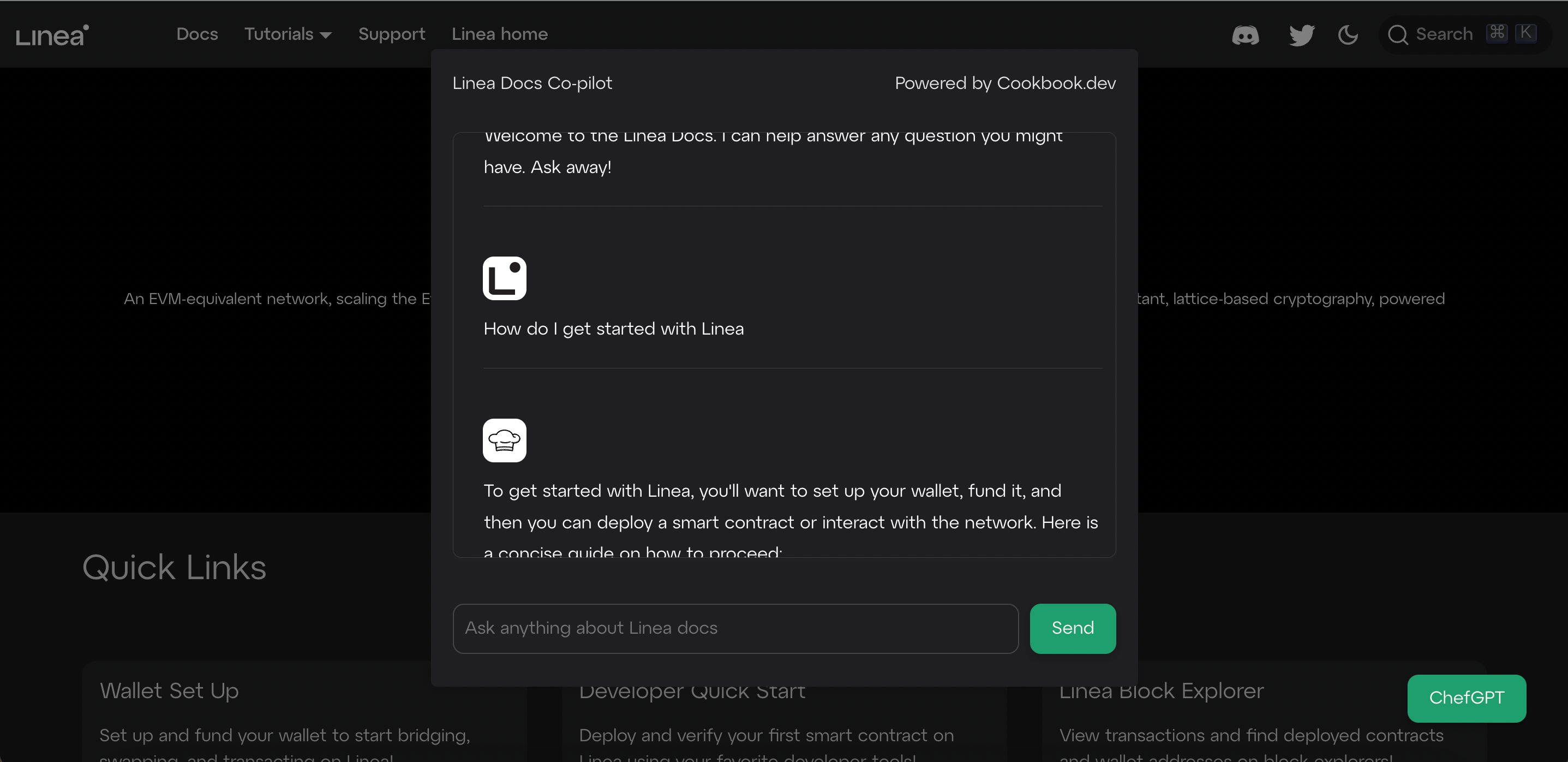Open the Search box in navbar
The image size is (1568, 762).
(x=1464, y=35)
